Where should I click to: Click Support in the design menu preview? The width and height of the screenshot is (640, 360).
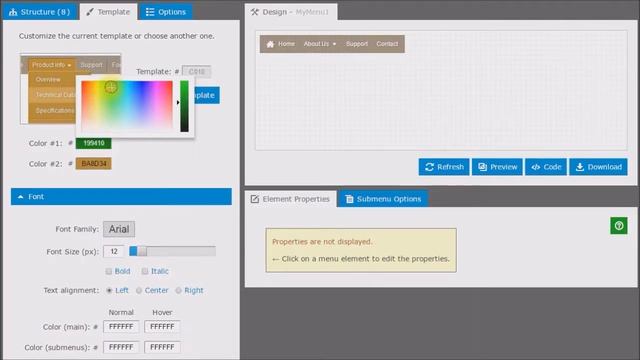[x=357, y=44]
